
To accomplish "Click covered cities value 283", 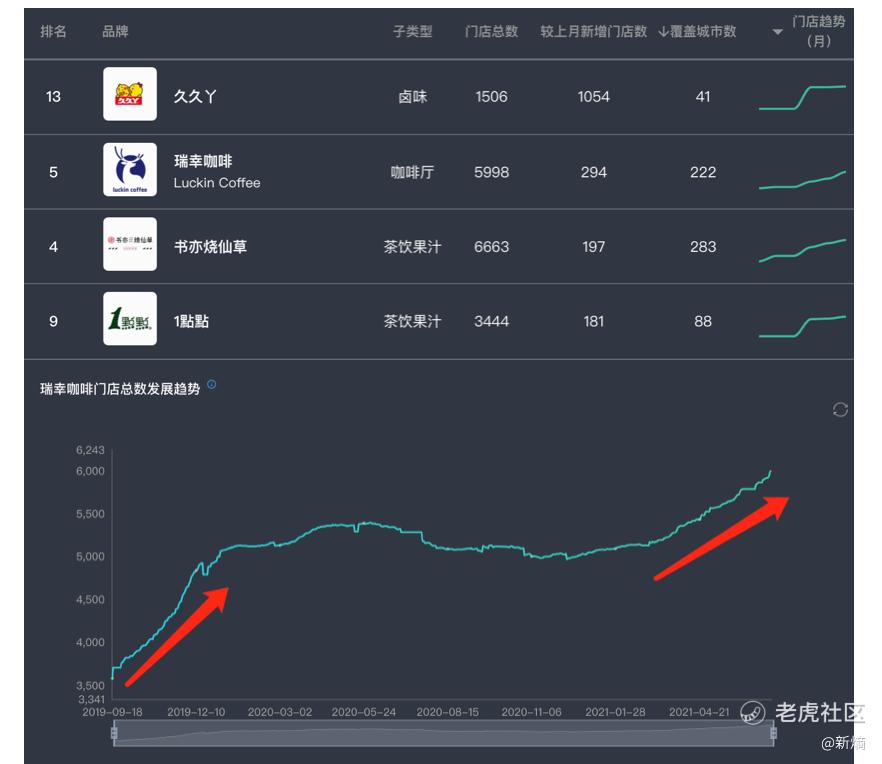I will 703,246.
